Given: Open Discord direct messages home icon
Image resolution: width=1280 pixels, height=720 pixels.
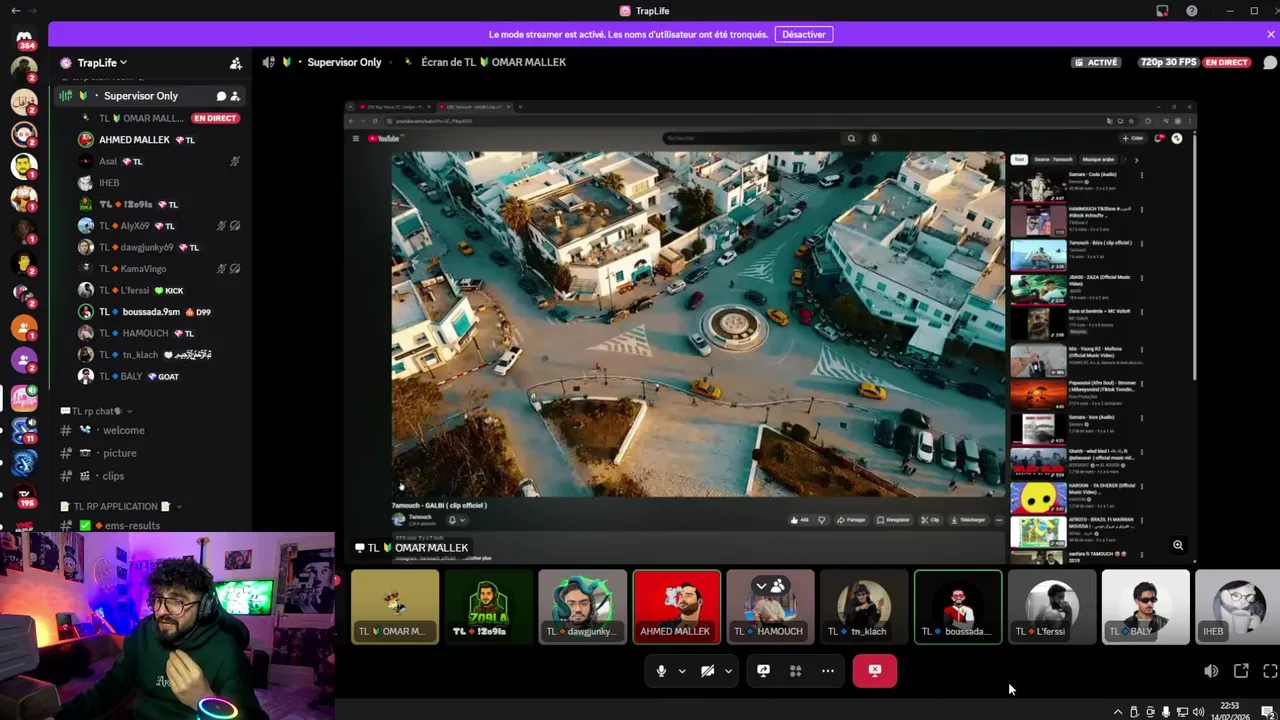Looking at the screenshot, I should point(24,37).
